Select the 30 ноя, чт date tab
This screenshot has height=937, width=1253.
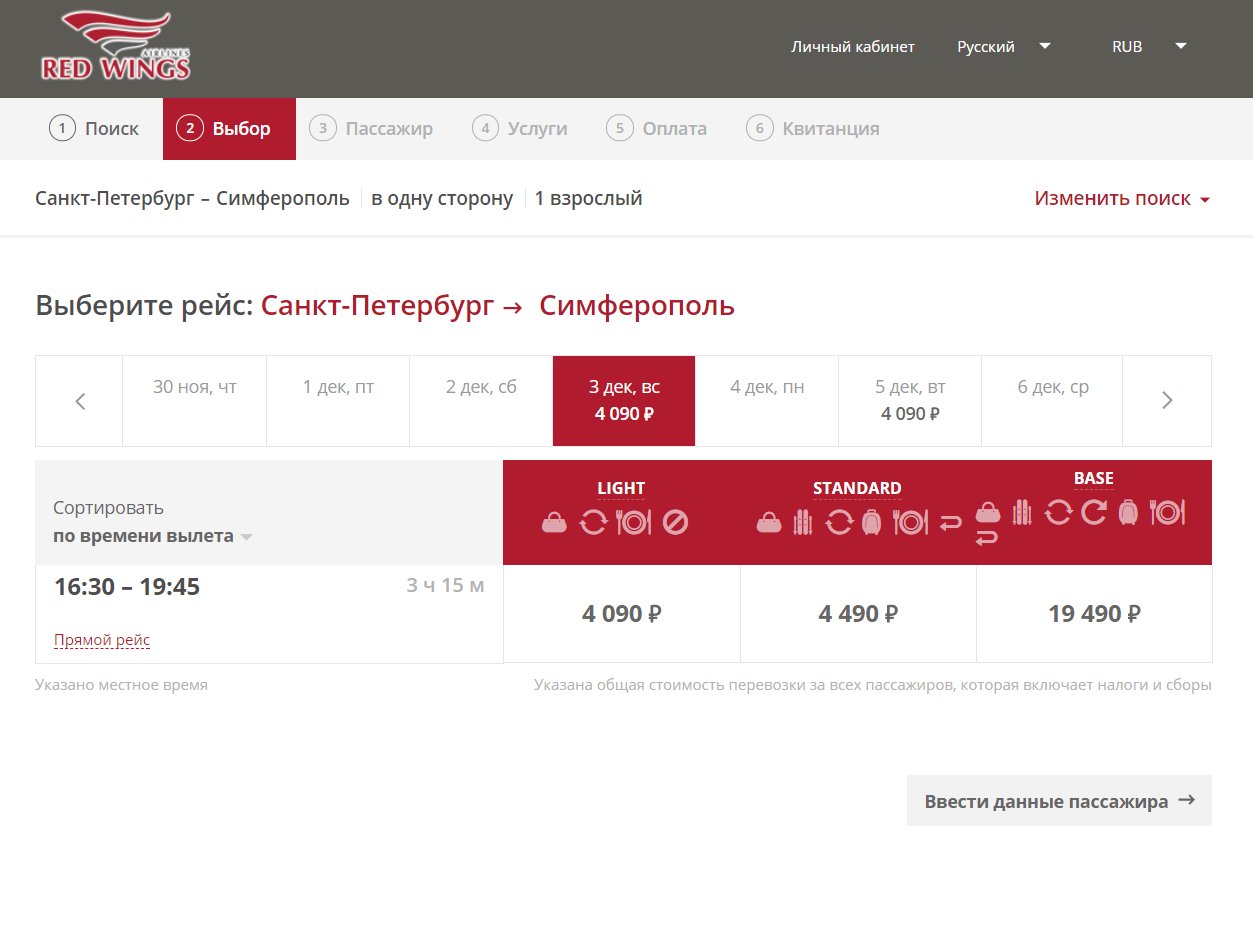point(195,401)
